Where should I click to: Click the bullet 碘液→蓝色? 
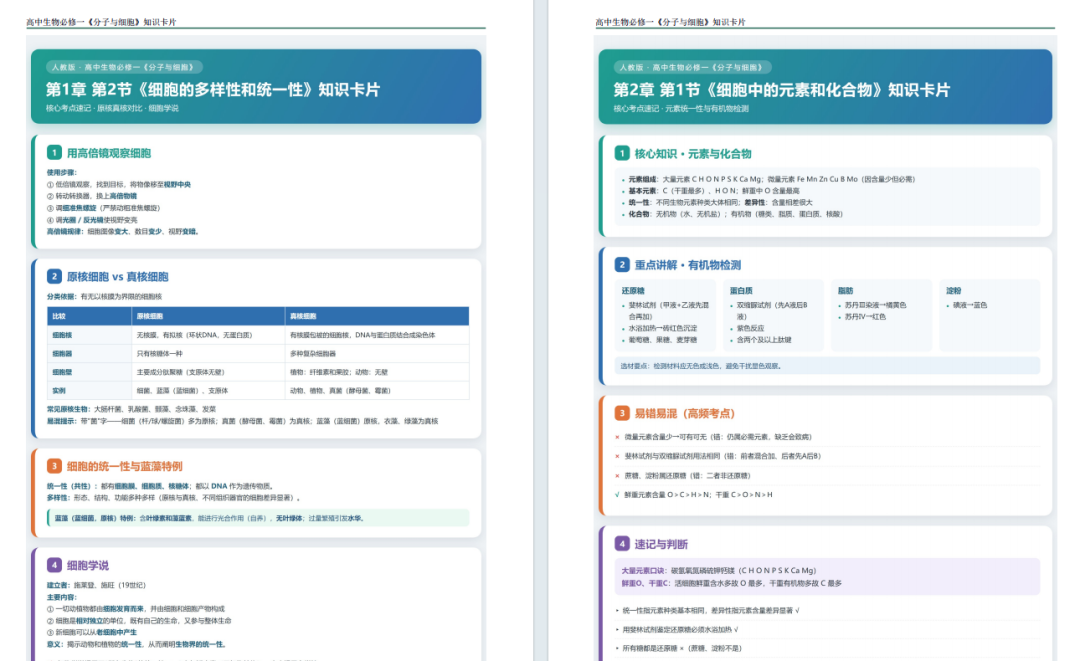pyautogui.click(x=970, y=305)
